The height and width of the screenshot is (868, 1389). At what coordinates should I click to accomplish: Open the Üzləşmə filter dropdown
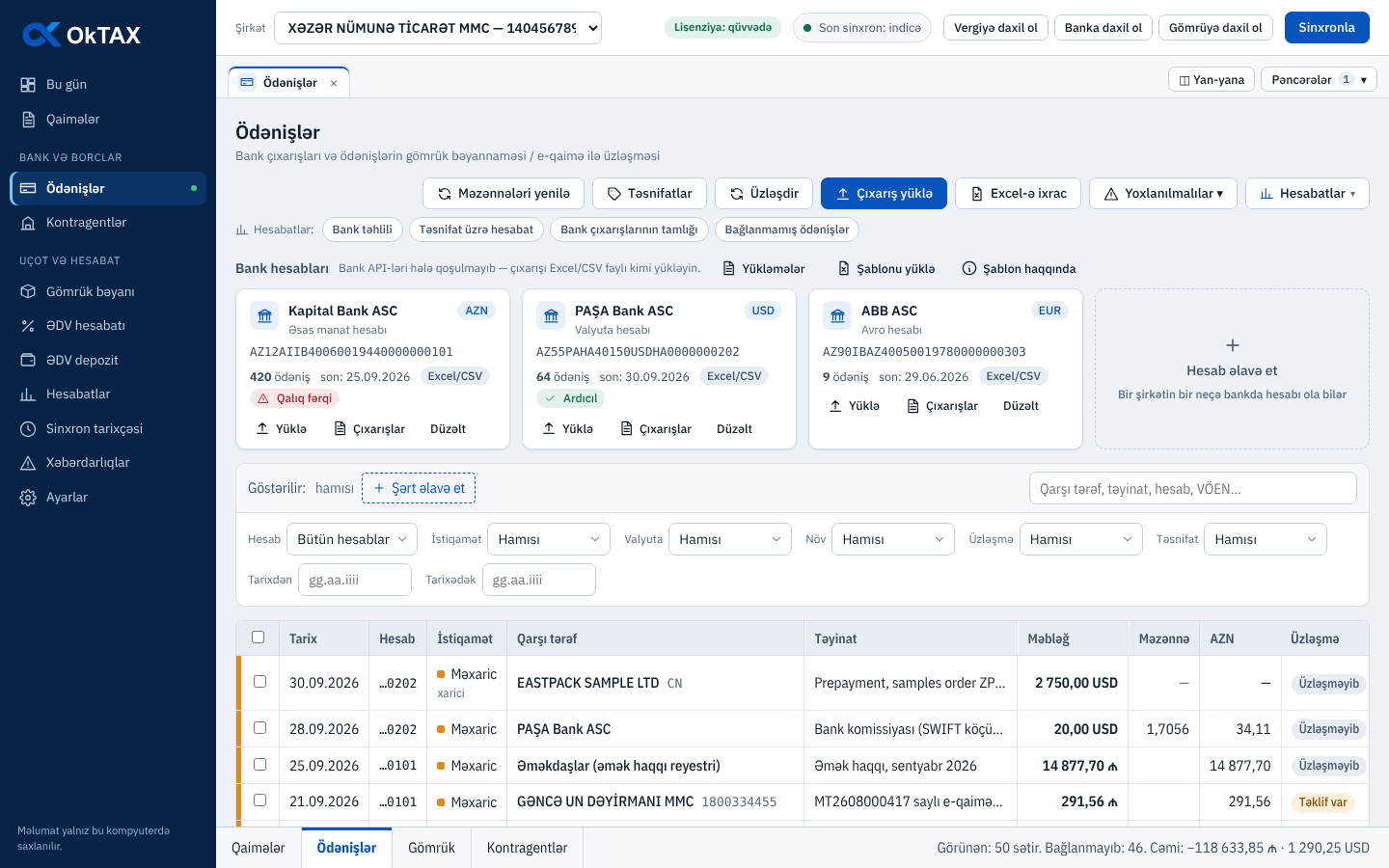point(1081,539)
